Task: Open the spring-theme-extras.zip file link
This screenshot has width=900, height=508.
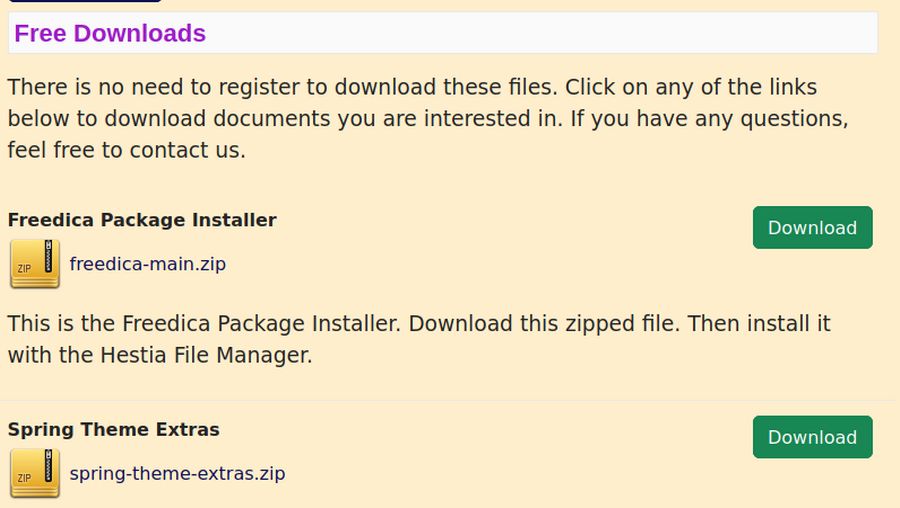Action: pyautogui.click(x=177, y=474)
